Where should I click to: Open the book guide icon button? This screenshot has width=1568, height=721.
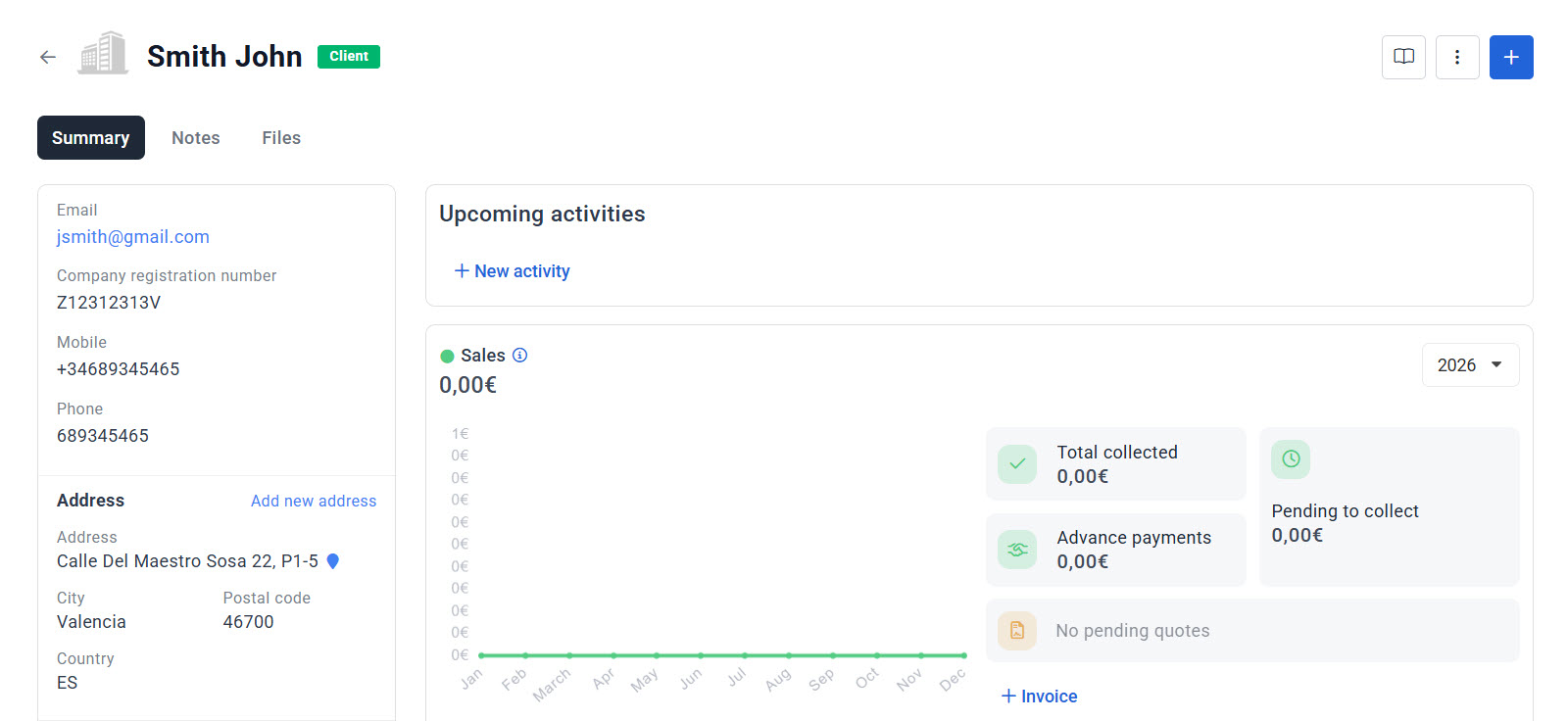[1403, 57]
